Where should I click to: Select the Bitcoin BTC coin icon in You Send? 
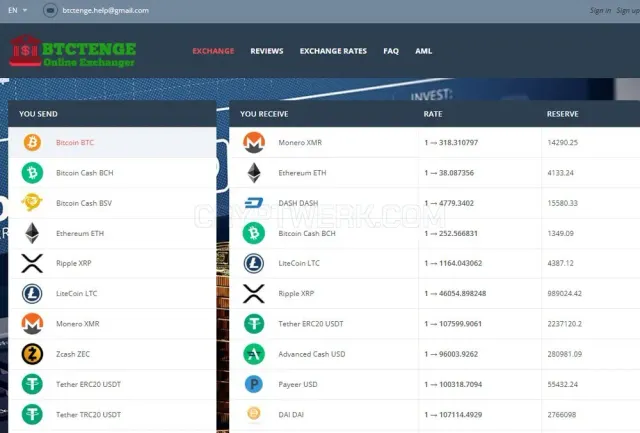32,142
